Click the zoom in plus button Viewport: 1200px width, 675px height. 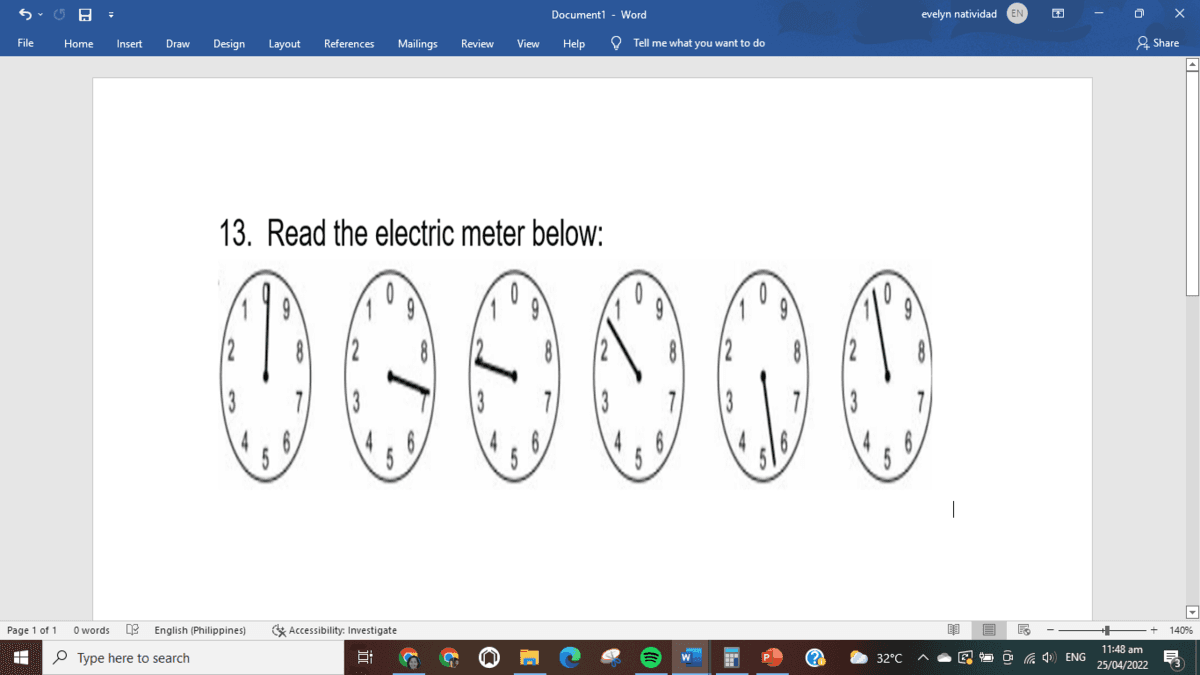point(1153,630)
